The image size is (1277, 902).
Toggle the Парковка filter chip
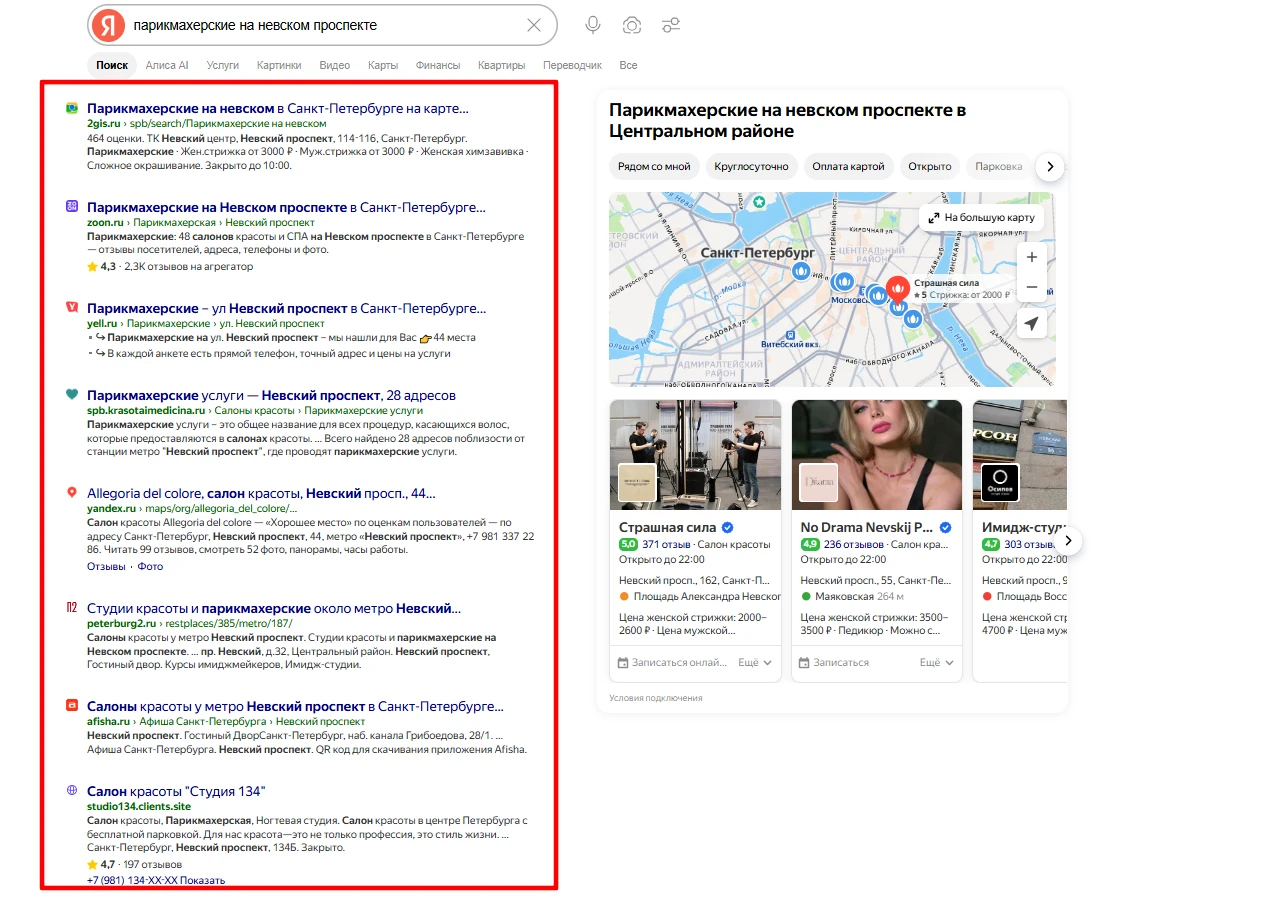click(998, 167)
